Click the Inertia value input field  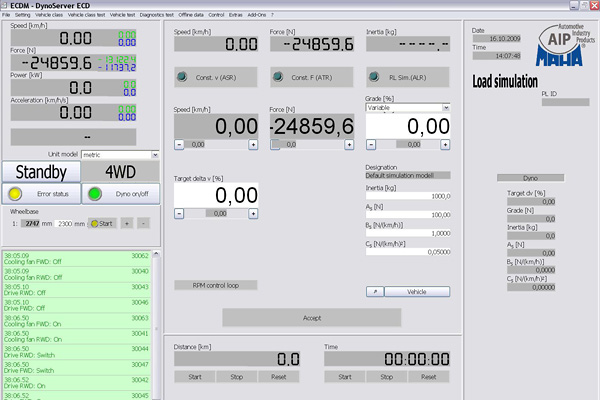(408, 196)
